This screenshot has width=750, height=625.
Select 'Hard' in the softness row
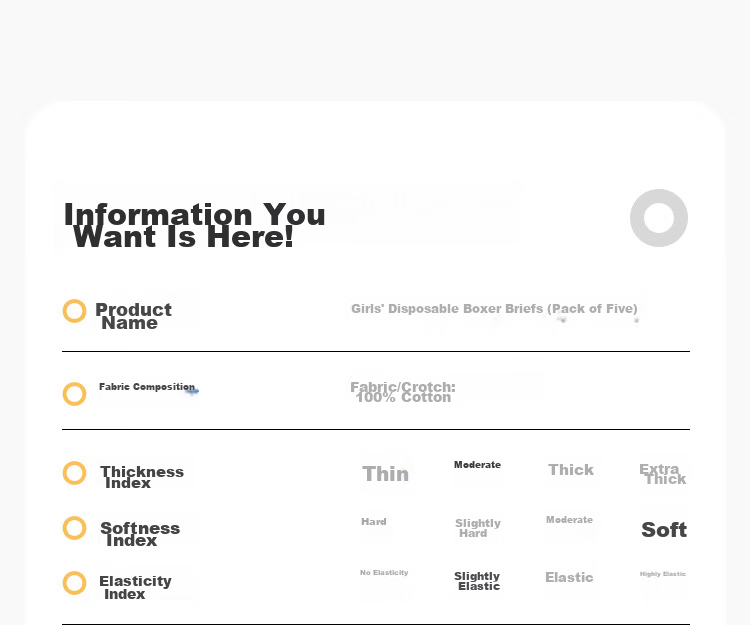(374, 522)
